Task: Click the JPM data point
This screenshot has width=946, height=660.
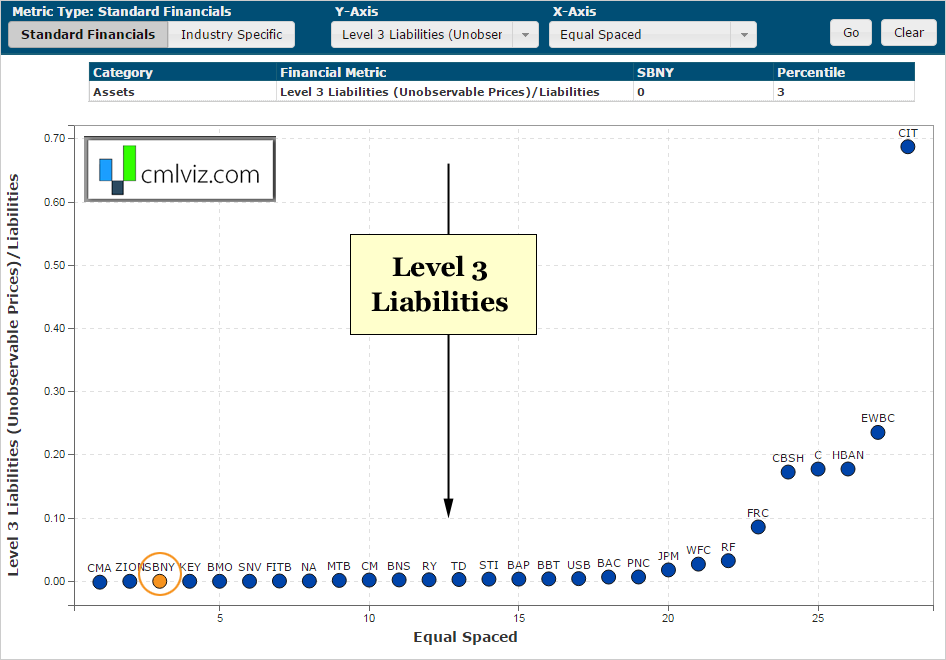Action: click(668, 570)
